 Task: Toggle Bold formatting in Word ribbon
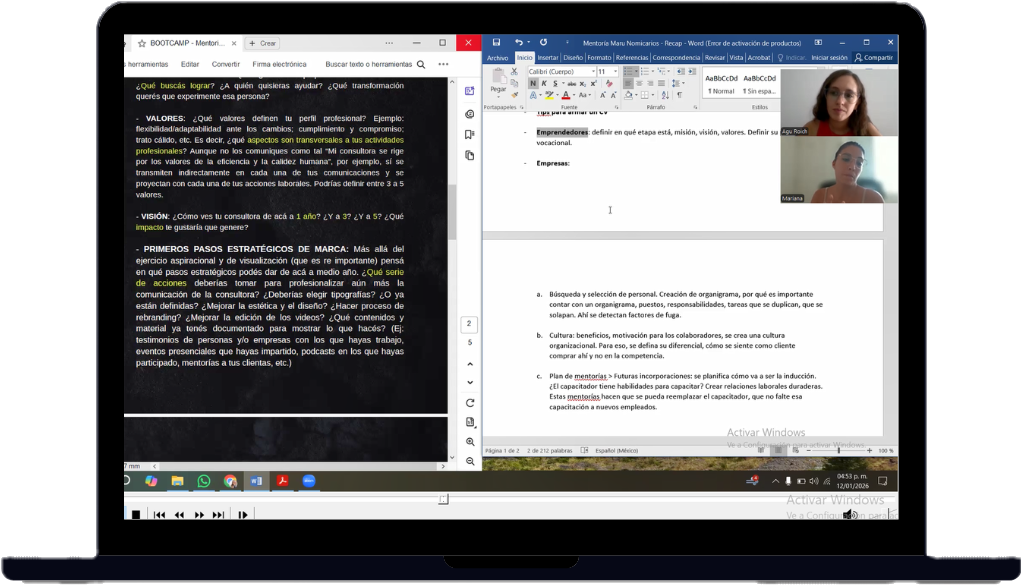point(533,84)
